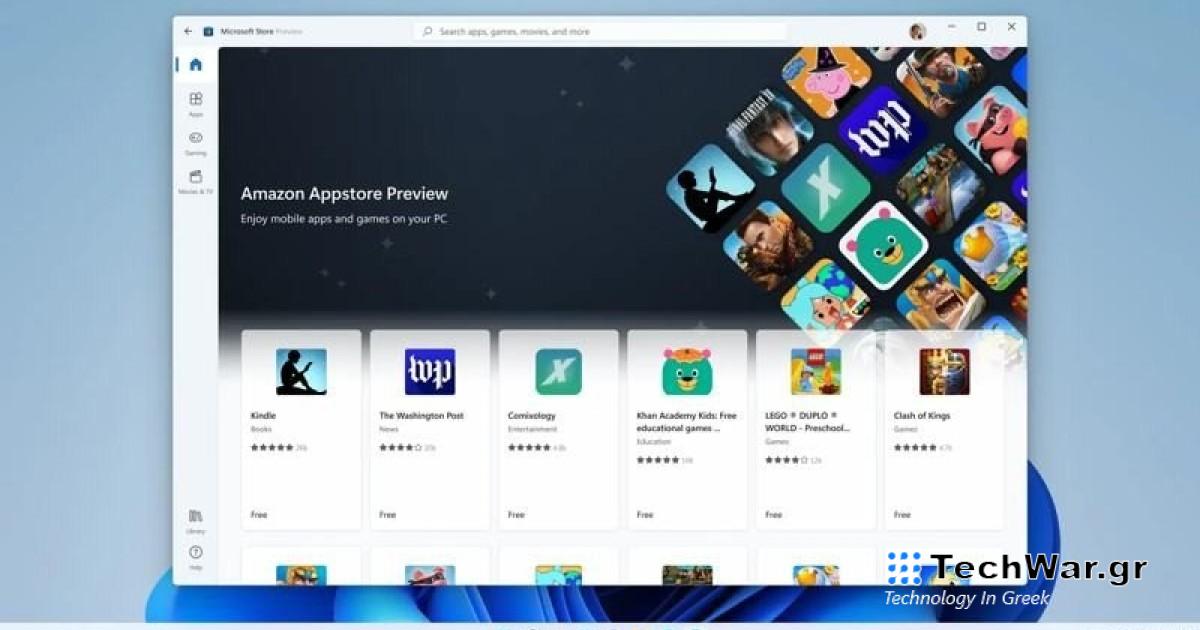Viewport: 1200px width, 630px height.
Task: Click the Kindle app icon
Action: [x=301, y=372]
